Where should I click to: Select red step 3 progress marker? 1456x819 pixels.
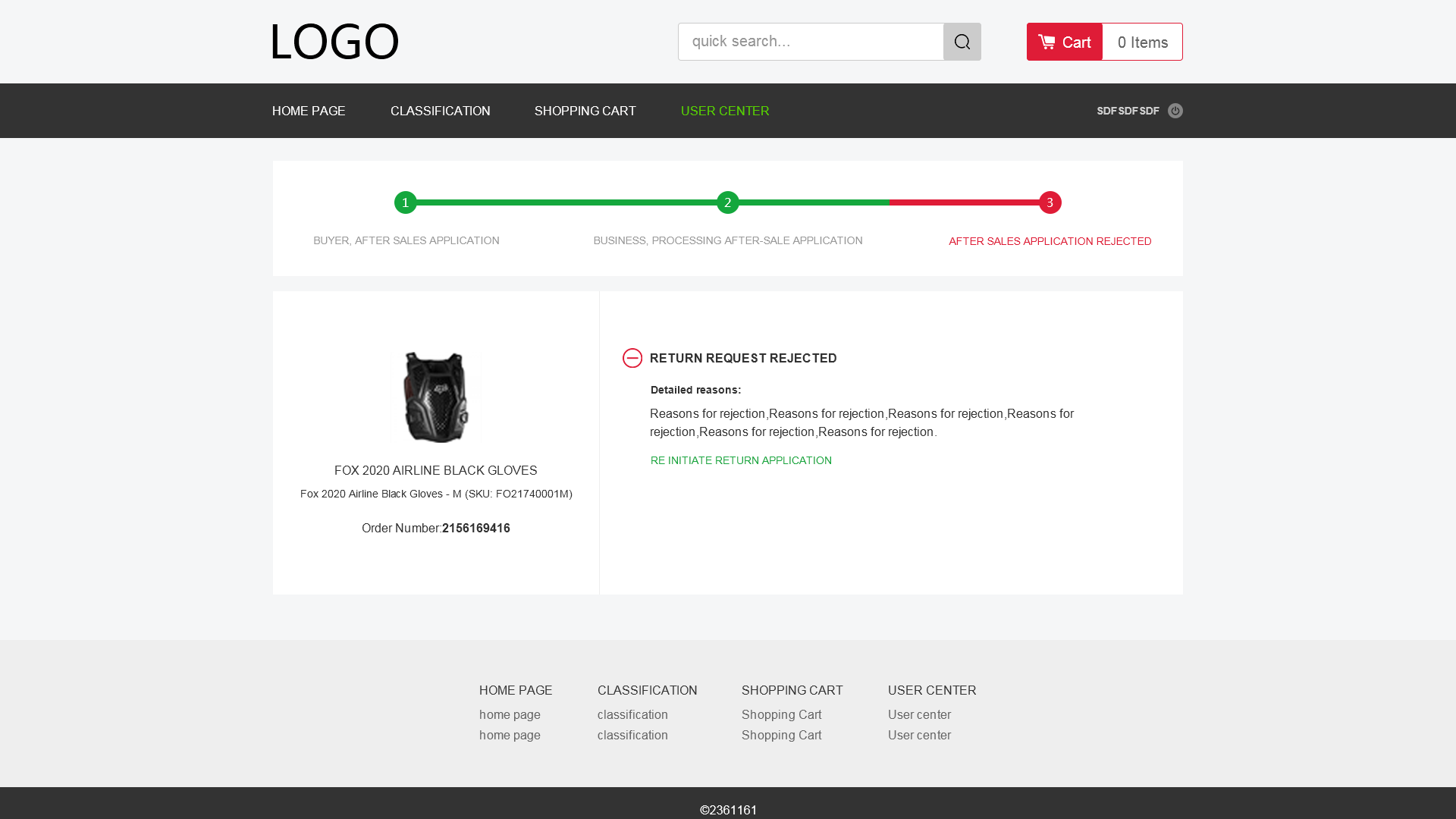1050,202
